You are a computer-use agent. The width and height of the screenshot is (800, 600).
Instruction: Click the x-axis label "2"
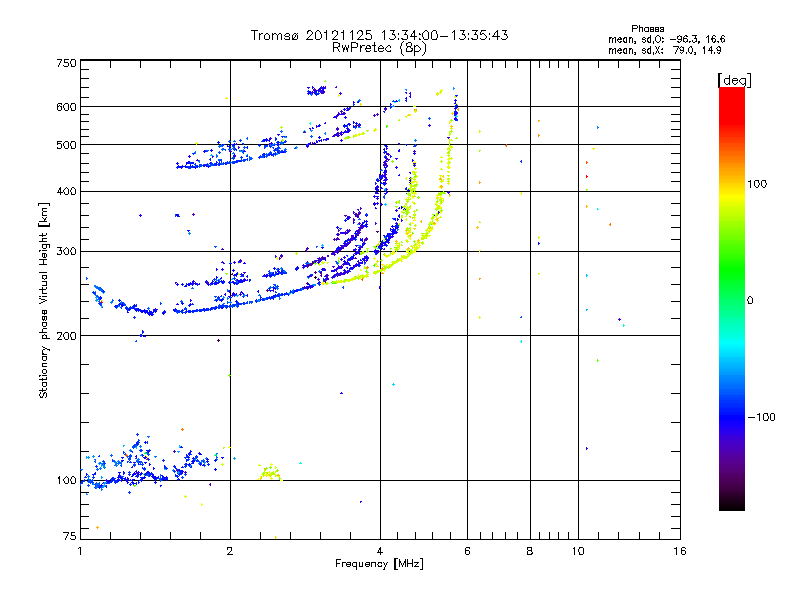[230, 551]
